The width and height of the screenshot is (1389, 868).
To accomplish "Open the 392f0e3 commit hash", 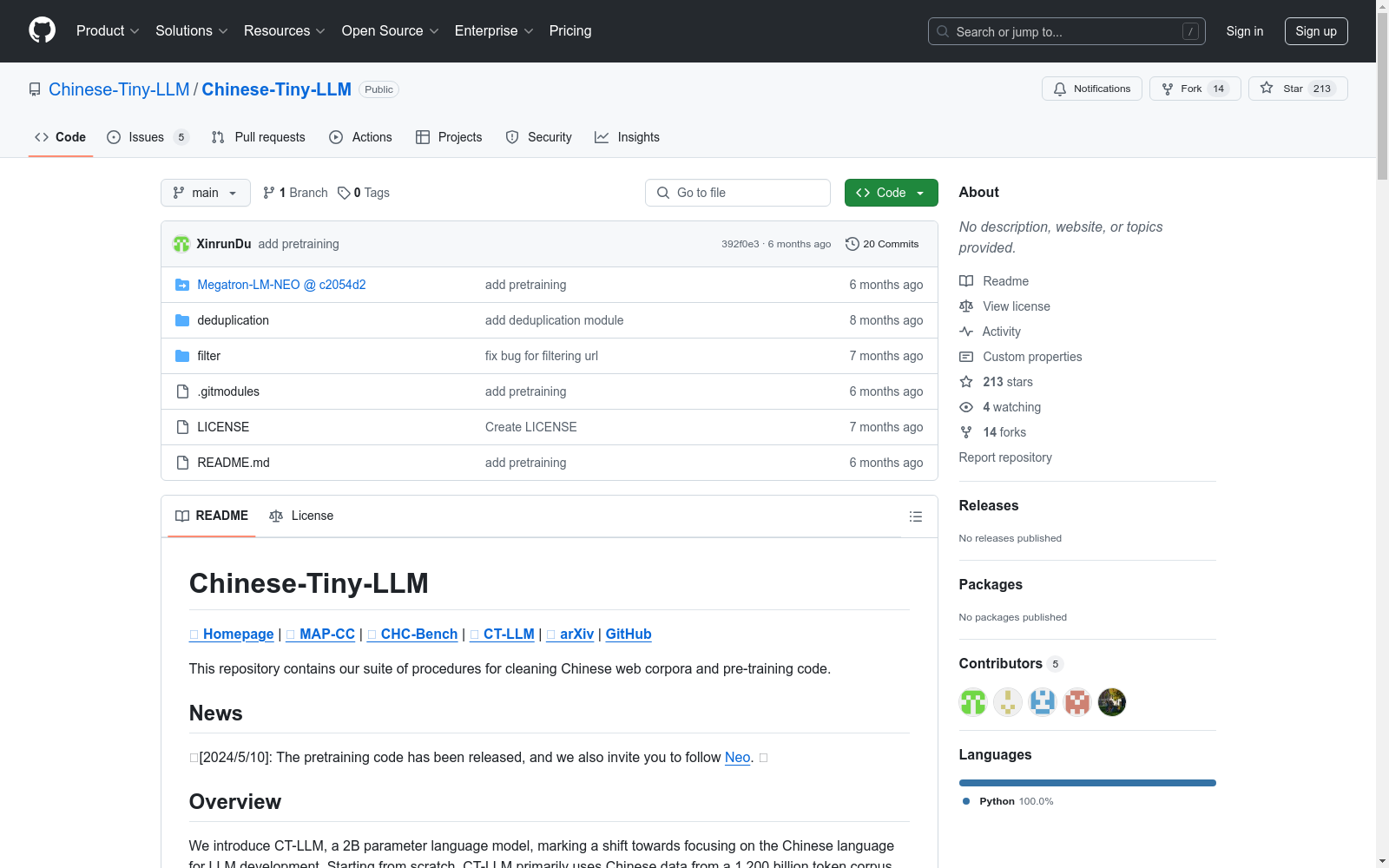I will pos(741,244).
